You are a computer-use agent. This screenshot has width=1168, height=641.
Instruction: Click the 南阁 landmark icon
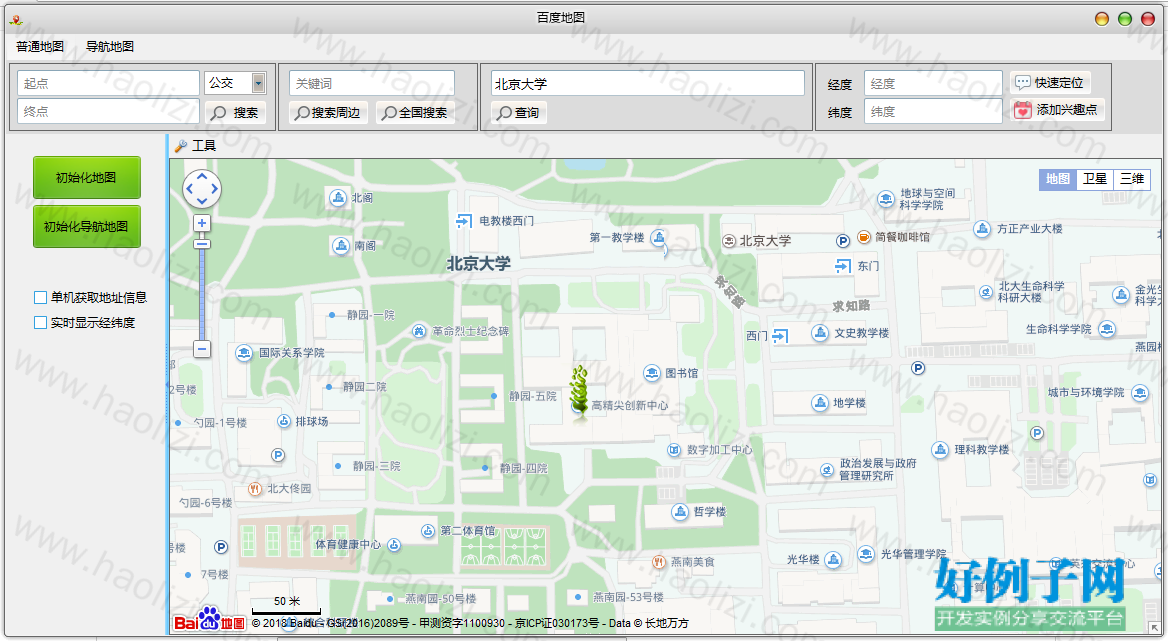click(340, 246)
